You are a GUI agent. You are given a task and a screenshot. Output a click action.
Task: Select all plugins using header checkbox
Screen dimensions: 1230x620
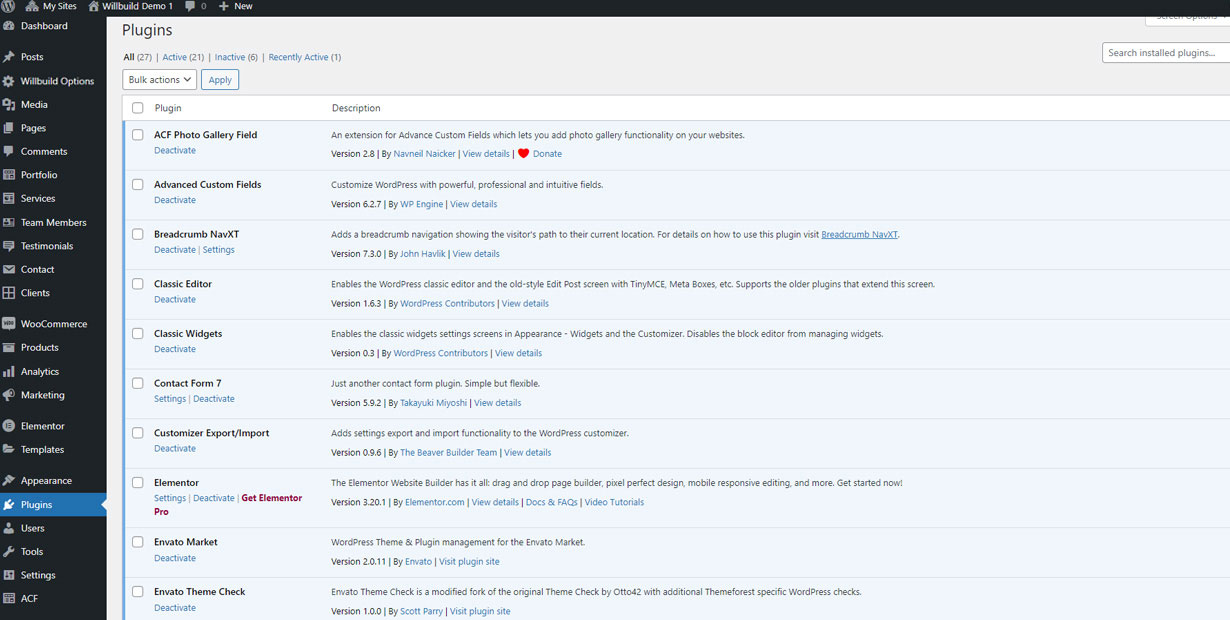[138, 108]
